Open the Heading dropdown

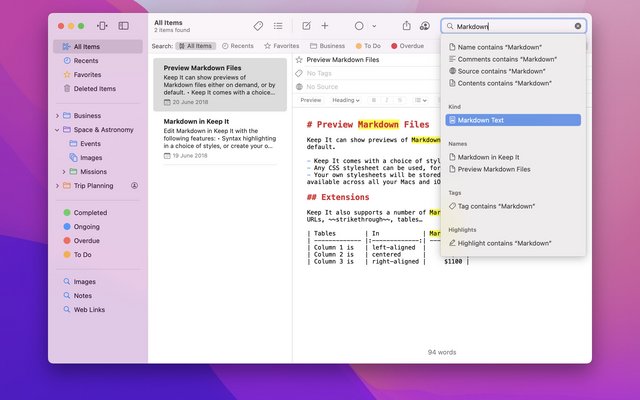tap(346, 100)
